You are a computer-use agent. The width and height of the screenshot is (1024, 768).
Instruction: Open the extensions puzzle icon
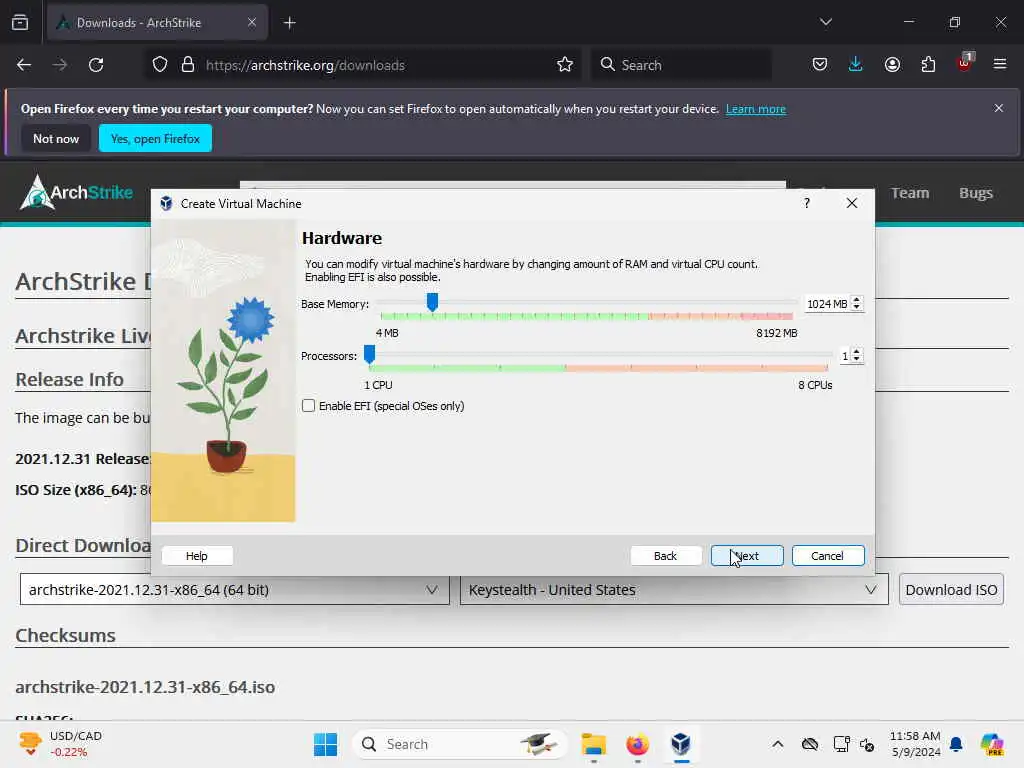click(928, 65)
